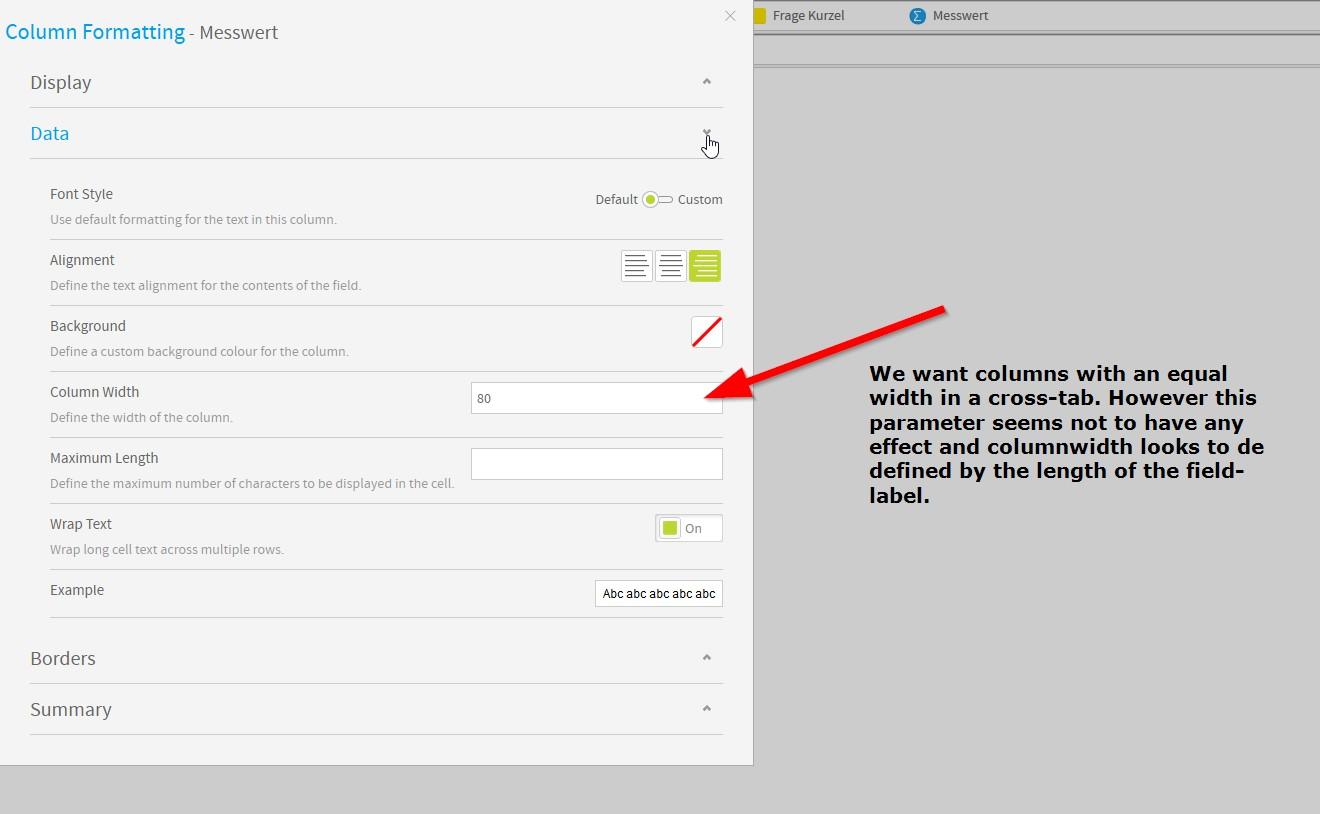Select center text alignment icon

pos(671,266)
